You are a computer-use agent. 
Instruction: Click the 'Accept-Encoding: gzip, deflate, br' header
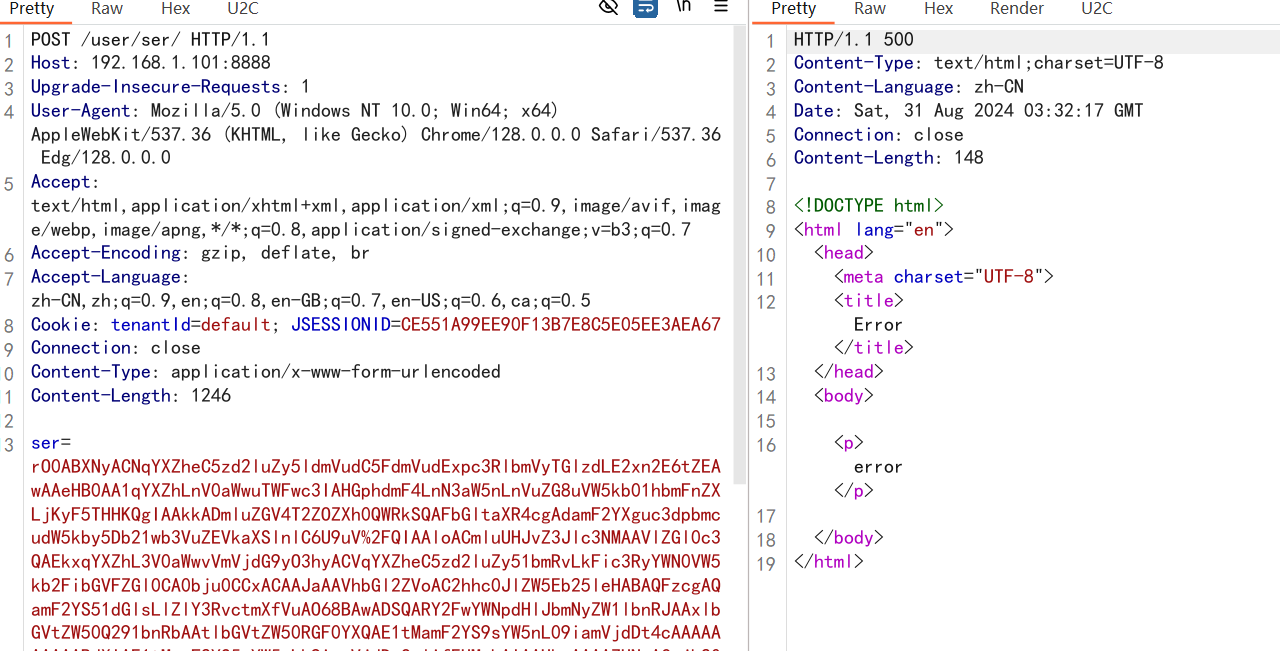200,253
